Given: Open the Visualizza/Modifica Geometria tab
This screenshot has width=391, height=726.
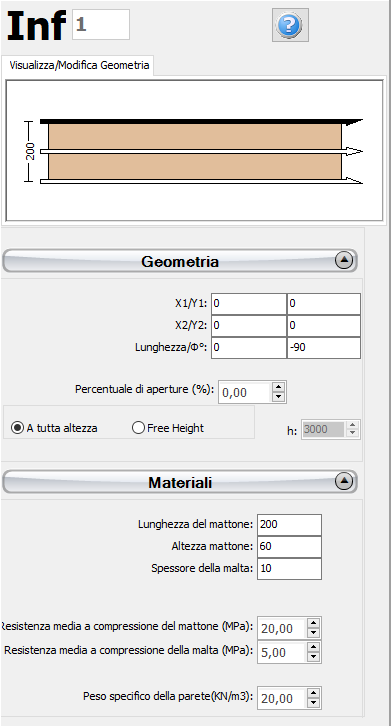Looking at the screenshot, I should [x=79, y=65].
